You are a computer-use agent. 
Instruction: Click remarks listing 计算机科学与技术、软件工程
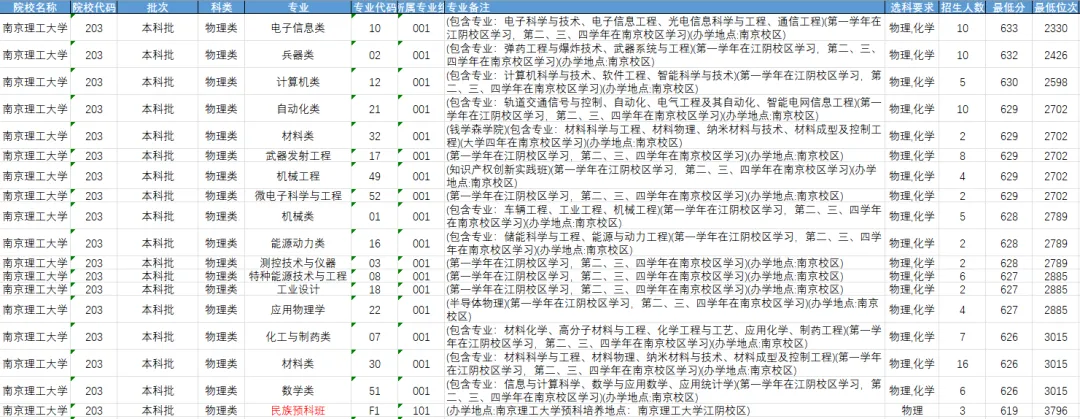tap(664, 82)
